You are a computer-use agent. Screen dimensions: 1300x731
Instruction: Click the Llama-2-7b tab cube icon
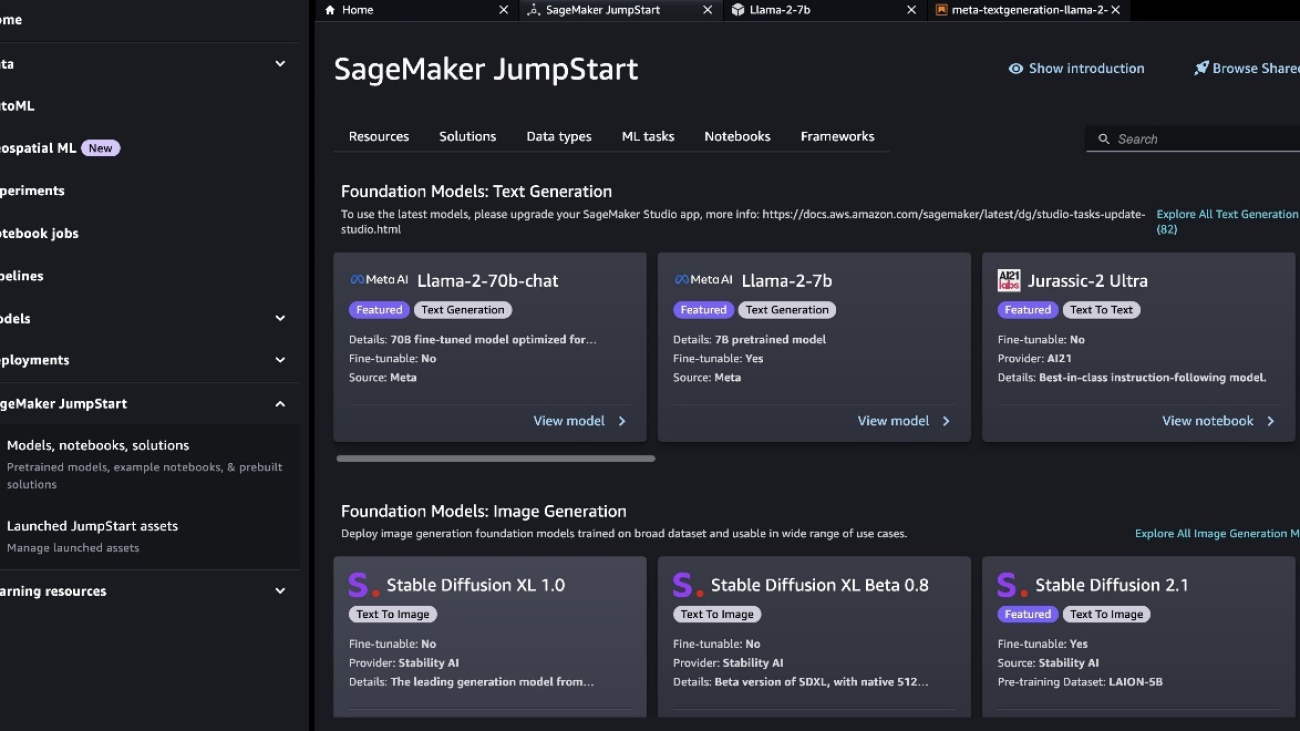pyautogui.click(x=738, y=10)
